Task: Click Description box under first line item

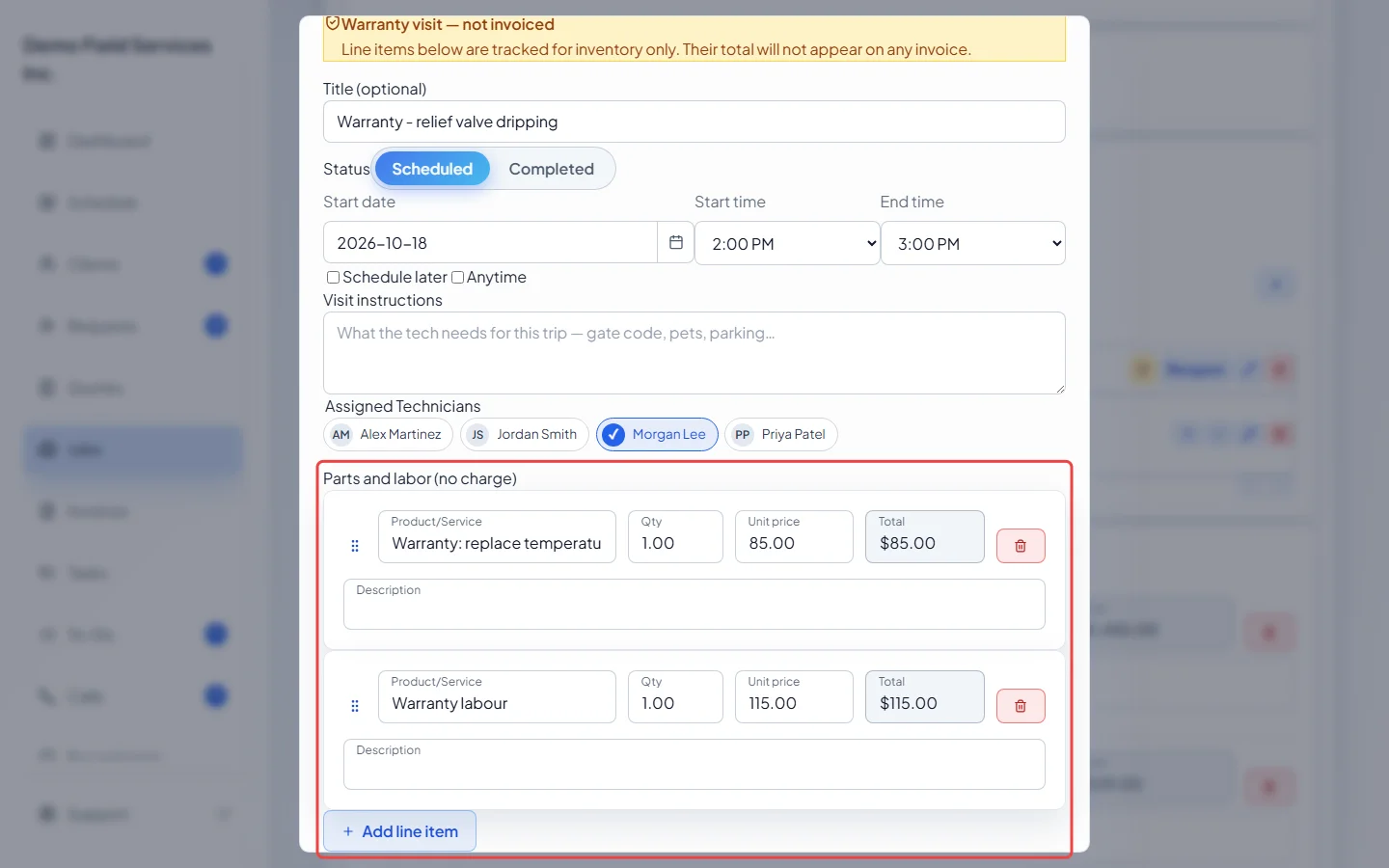Action: pyautogui.click(x=694, y=604)
